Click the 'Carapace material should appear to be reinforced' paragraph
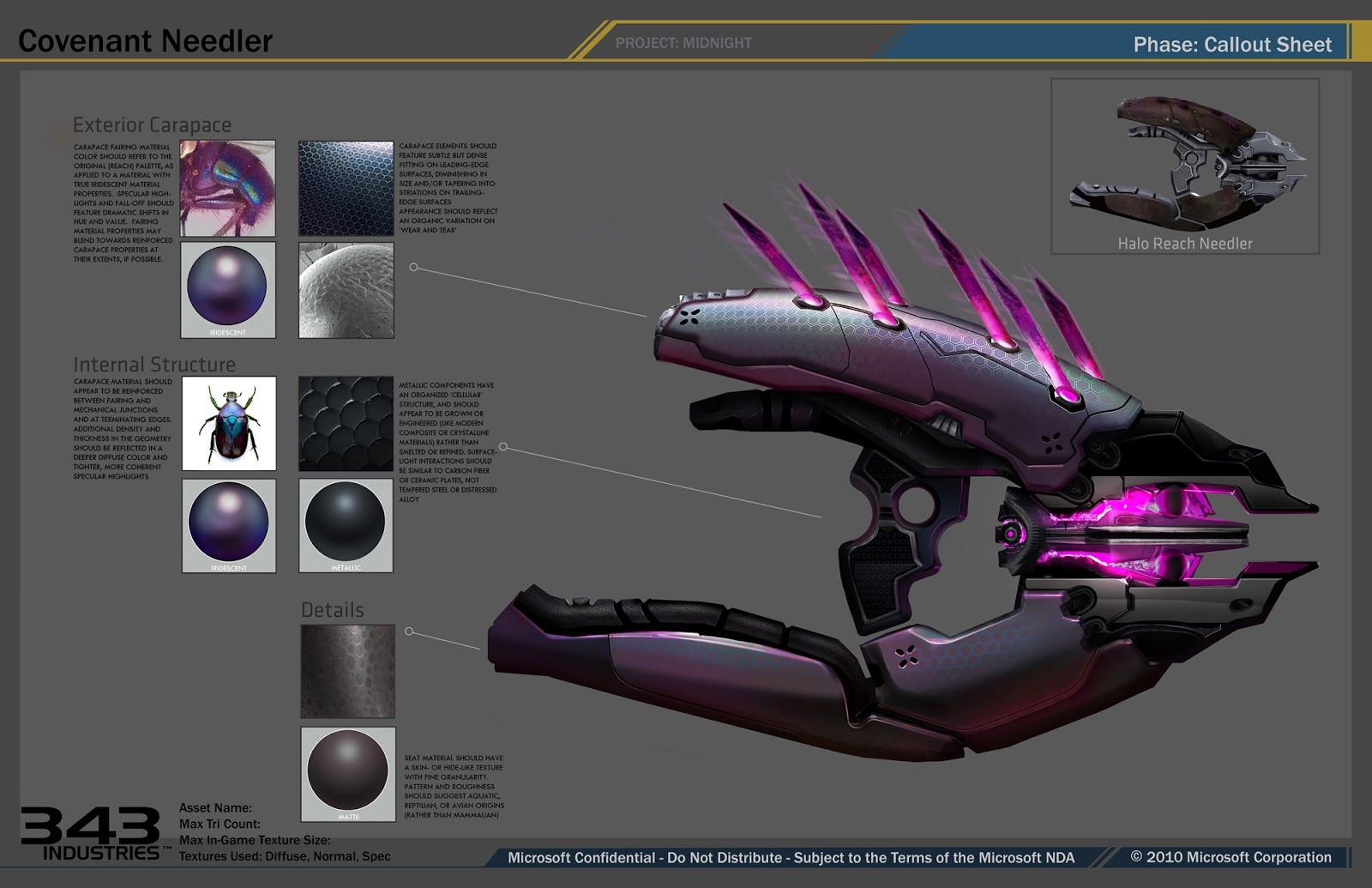 (x=123, y=429)
